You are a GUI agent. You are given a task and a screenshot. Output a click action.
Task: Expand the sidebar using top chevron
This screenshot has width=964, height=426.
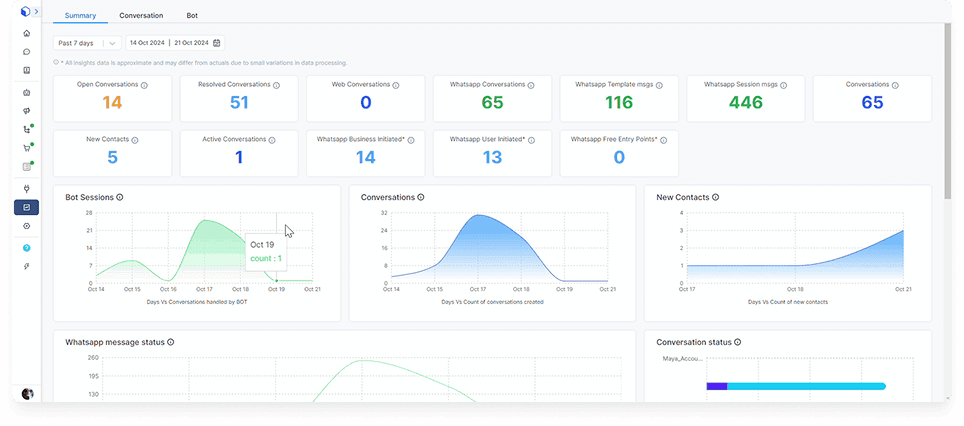tap(37, 11)
